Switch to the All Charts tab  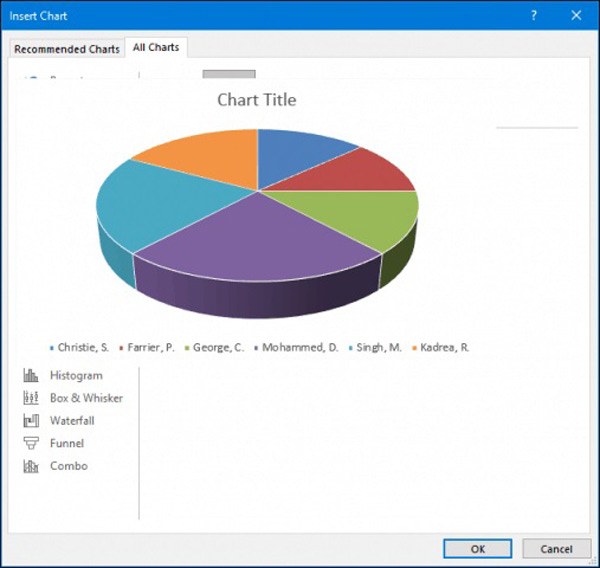[x=156, y=47]
